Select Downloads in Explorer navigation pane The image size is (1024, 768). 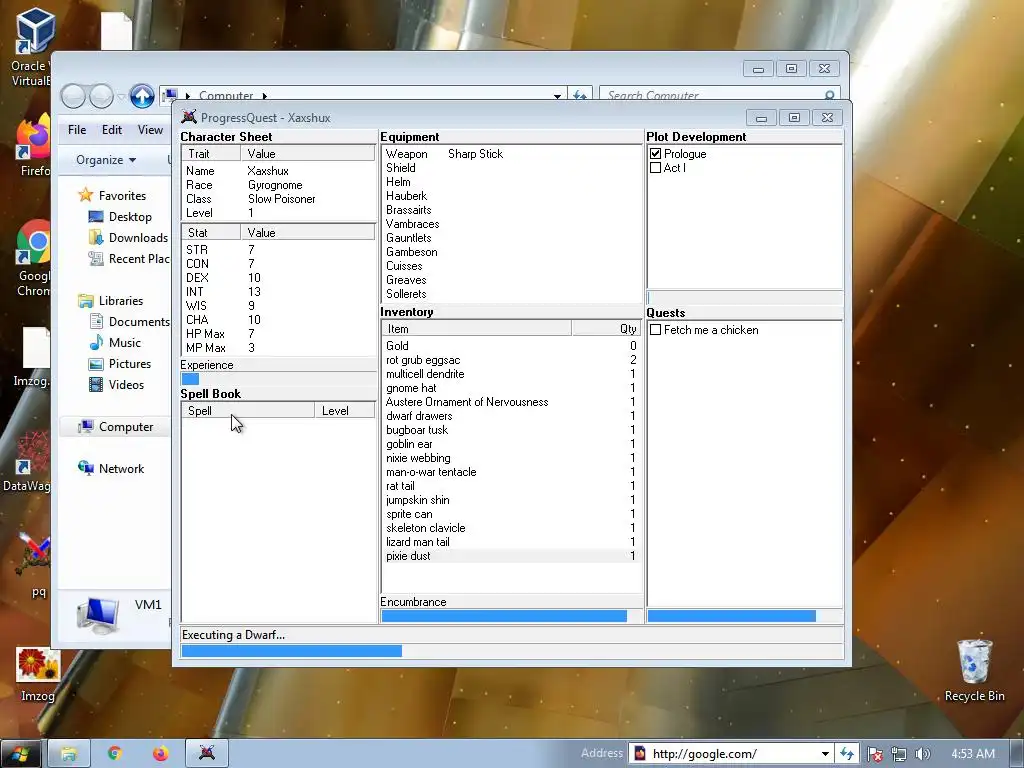138,238
